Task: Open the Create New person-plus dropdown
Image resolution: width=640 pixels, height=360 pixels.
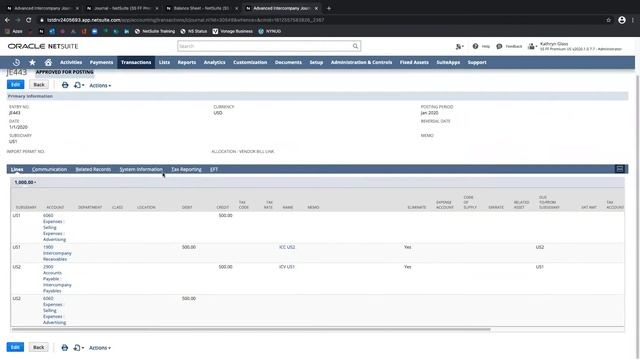Action: coord(460,47)
